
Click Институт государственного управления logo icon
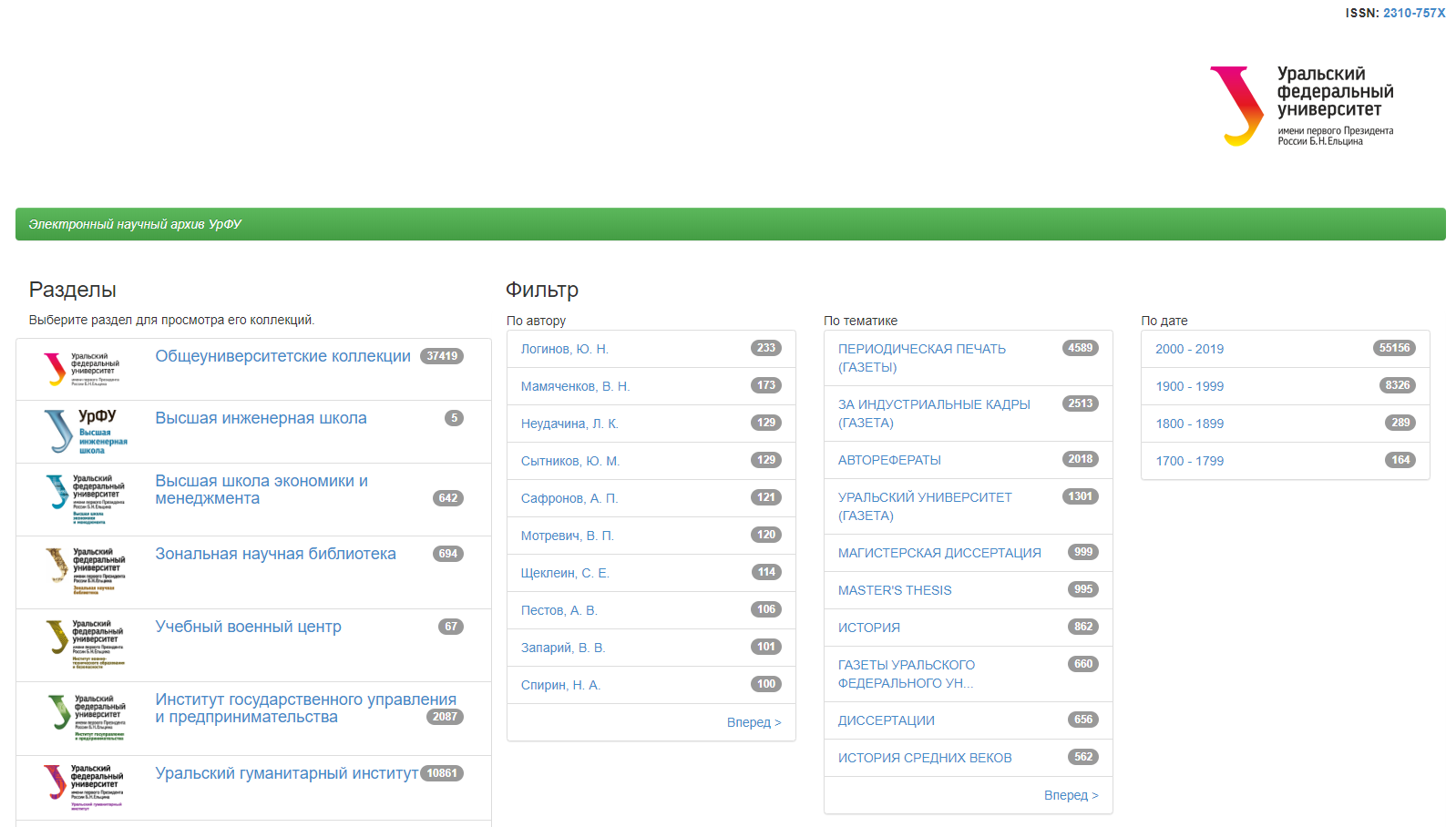point(86,718)
